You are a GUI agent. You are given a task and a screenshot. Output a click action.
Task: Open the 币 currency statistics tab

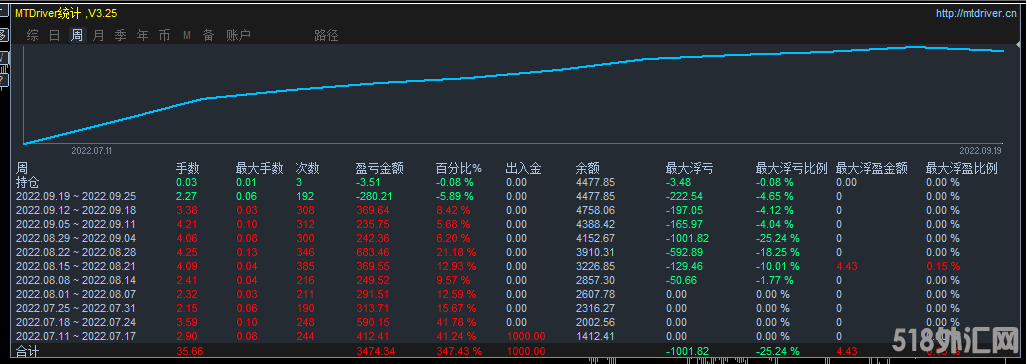tap(164, 35)
